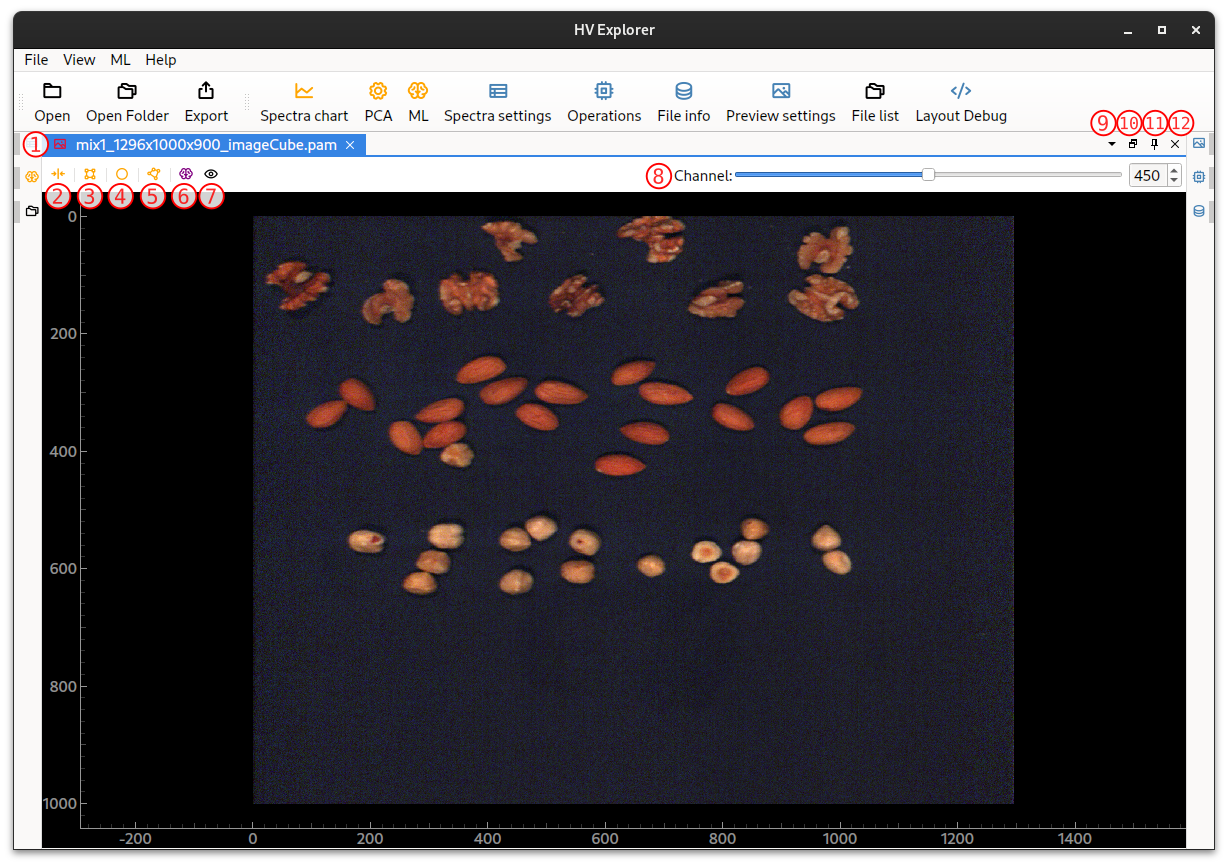
Task: Open the Spectra chart panel
Action: (304, 103)
